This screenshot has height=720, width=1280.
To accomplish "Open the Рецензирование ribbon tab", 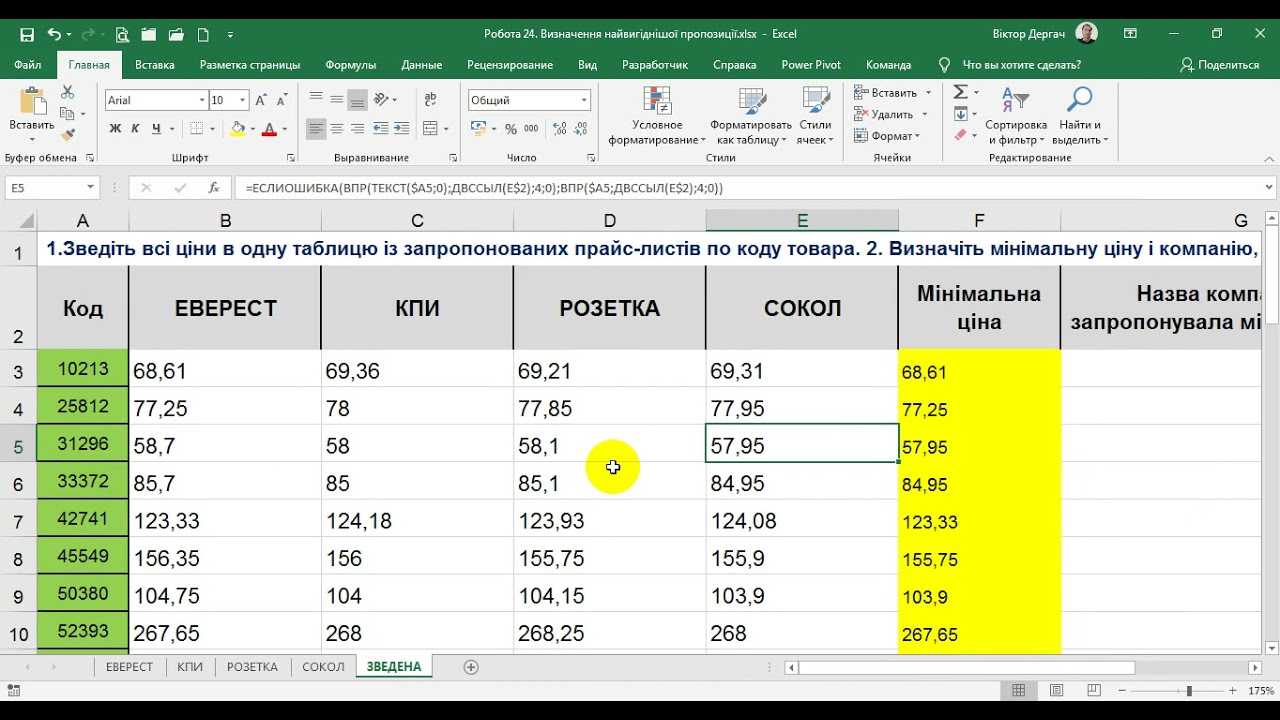I will click(x=510, y=65).
